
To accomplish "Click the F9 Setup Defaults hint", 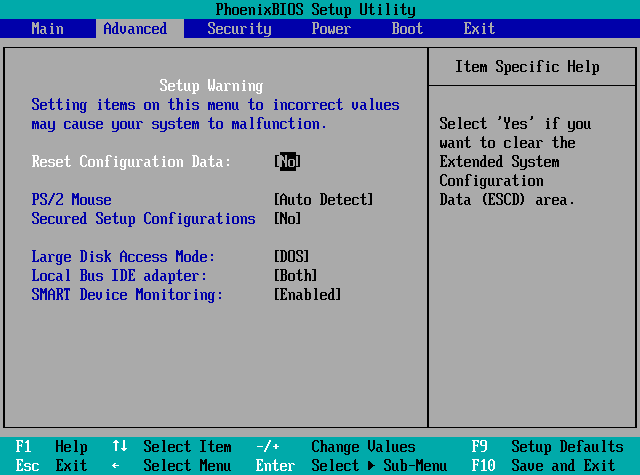I will (x=547, y=447).
